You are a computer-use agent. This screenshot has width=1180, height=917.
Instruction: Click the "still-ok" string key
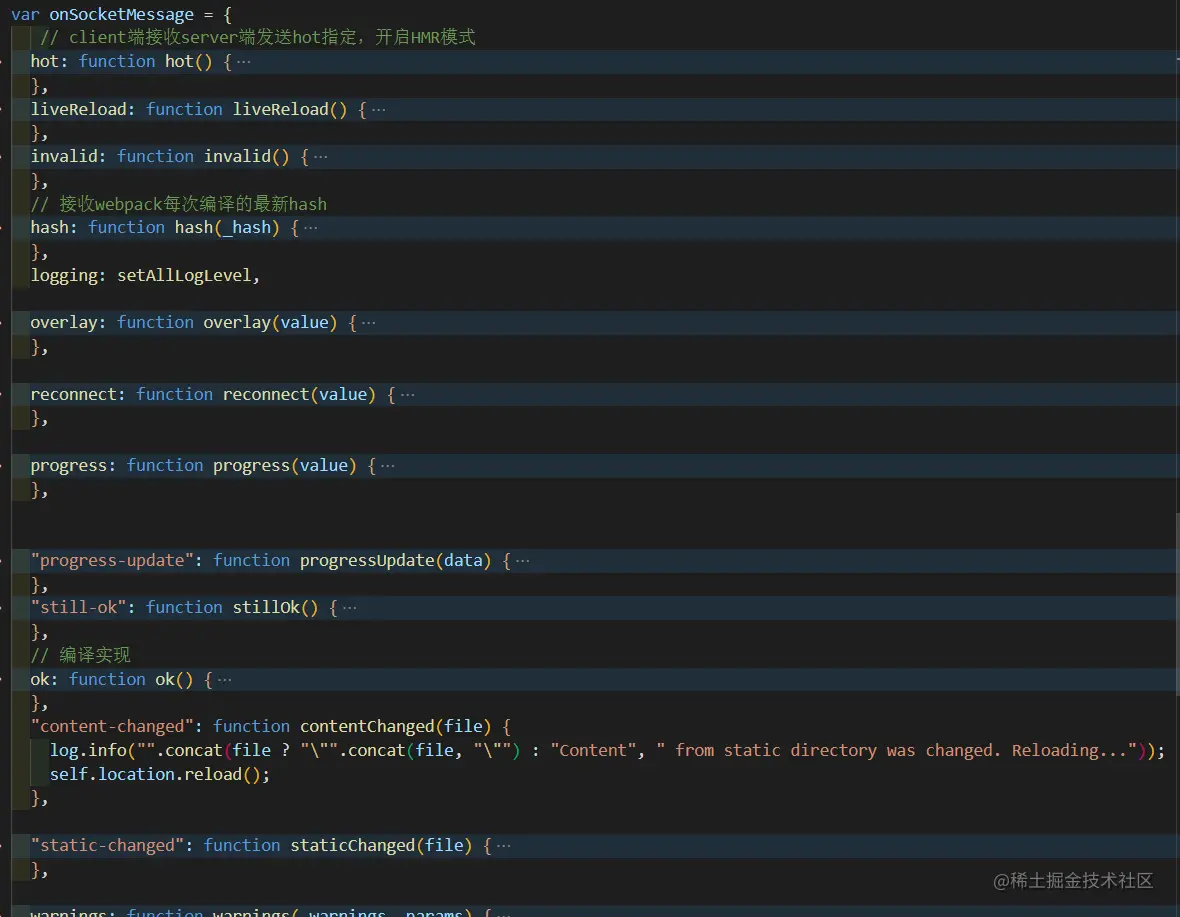coord(78,607)
